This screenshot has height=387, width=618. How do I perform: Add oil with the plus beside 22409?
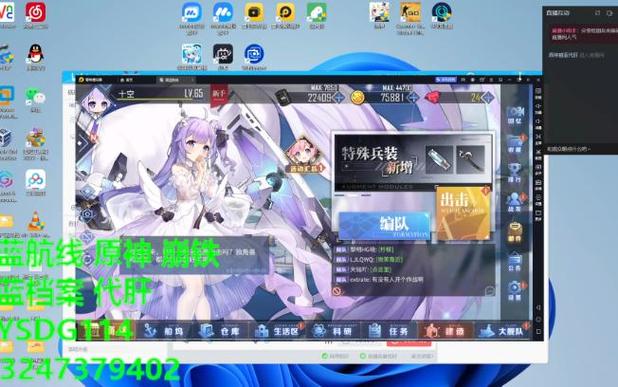point(338,97)
